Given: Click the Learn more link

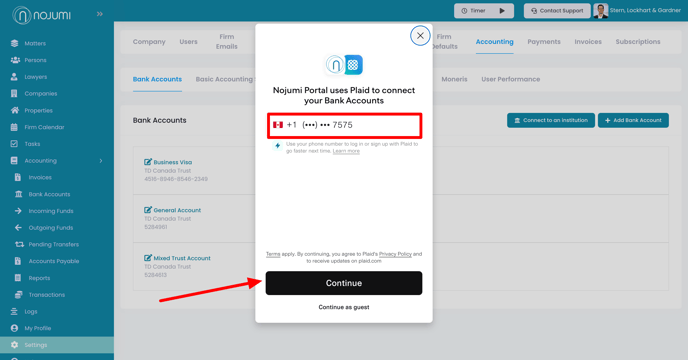Looking at the screenshot, I should (346, 151).
